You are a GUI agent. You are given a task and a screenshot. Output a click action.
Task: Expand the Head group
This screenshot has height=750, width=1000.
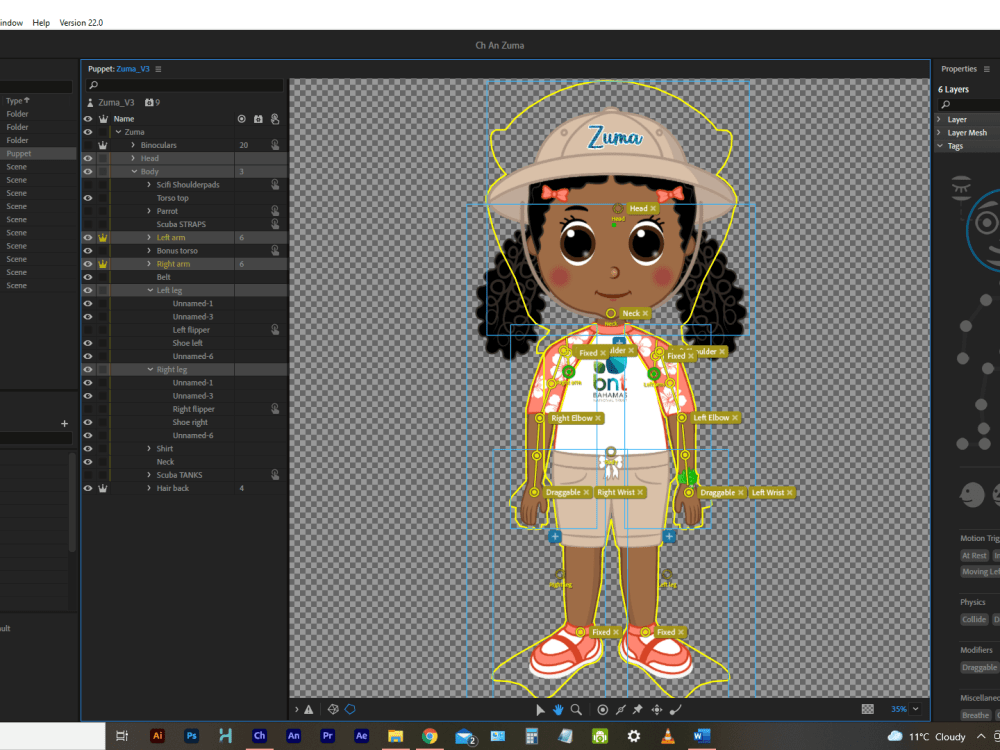pos(133,158)
